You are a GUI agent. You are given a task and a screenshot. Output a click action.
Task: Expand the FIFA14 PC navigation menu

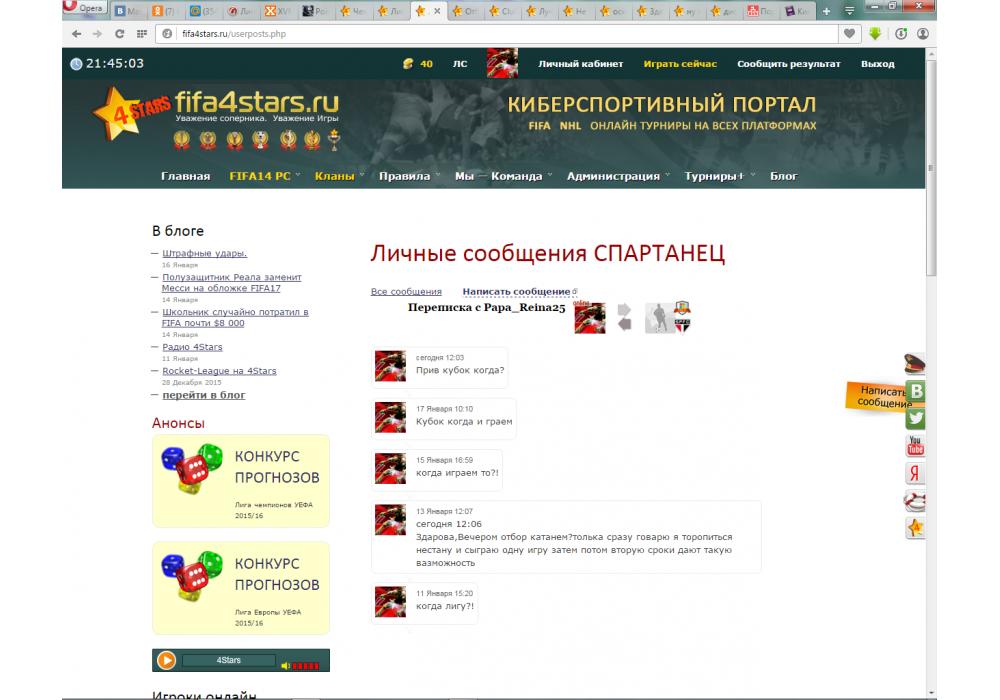[260, 176]
